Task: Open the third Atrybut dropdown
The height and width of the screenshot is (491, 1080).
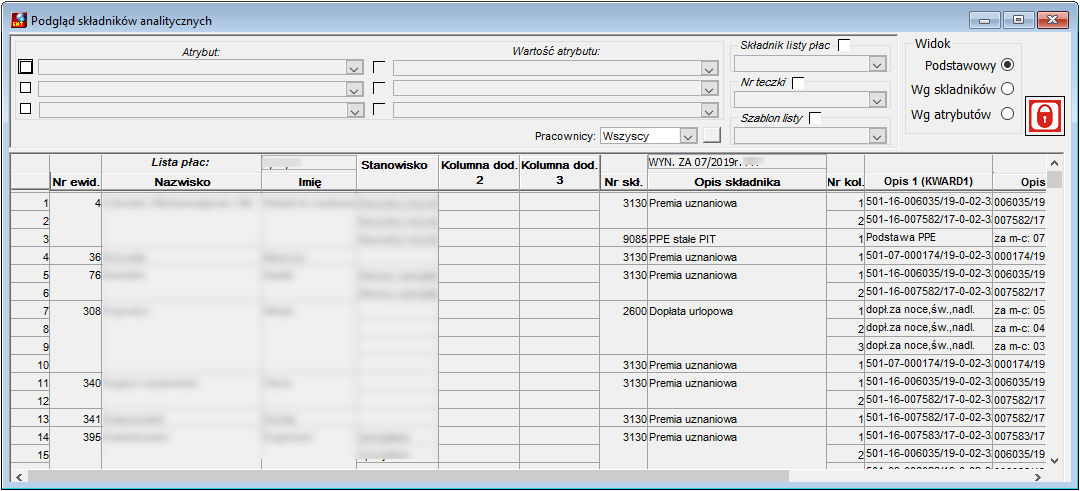Action: click(353, 110)
